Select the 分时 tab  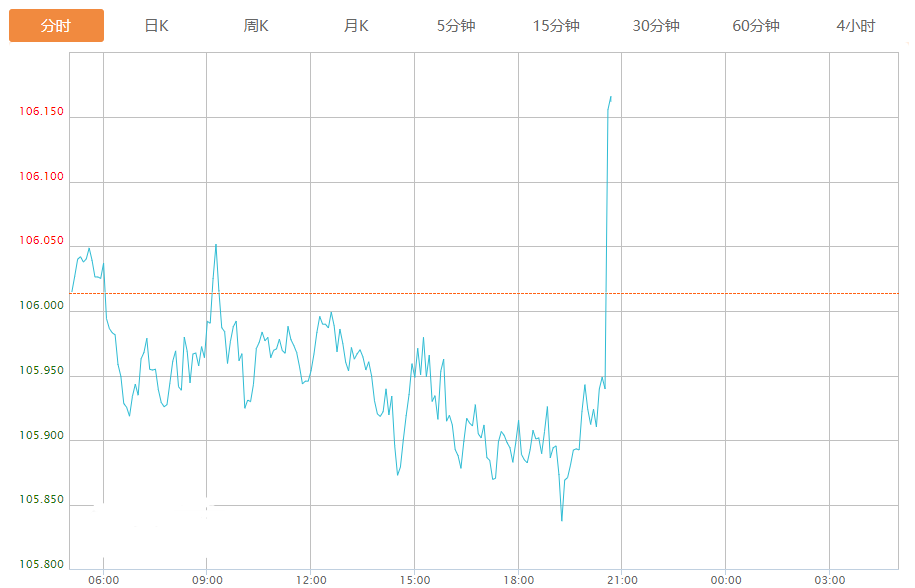click(56, 26)
